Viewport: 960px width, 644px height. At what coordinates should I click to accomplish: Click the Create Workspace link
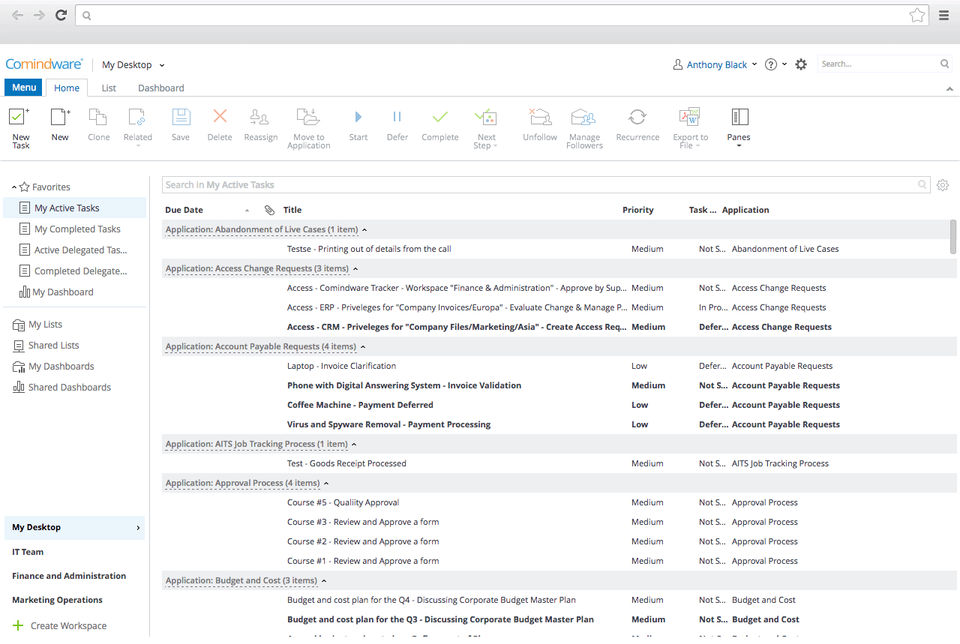coord(68,626)
